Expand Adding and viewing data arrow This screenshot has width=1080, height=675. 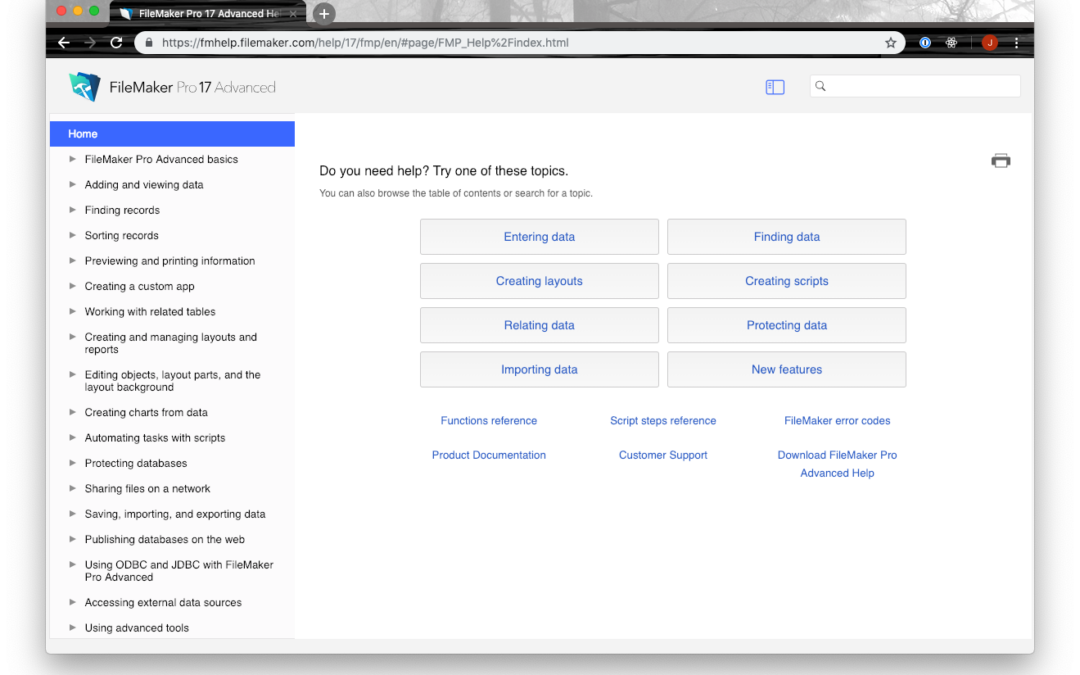(x=72, y=185)
